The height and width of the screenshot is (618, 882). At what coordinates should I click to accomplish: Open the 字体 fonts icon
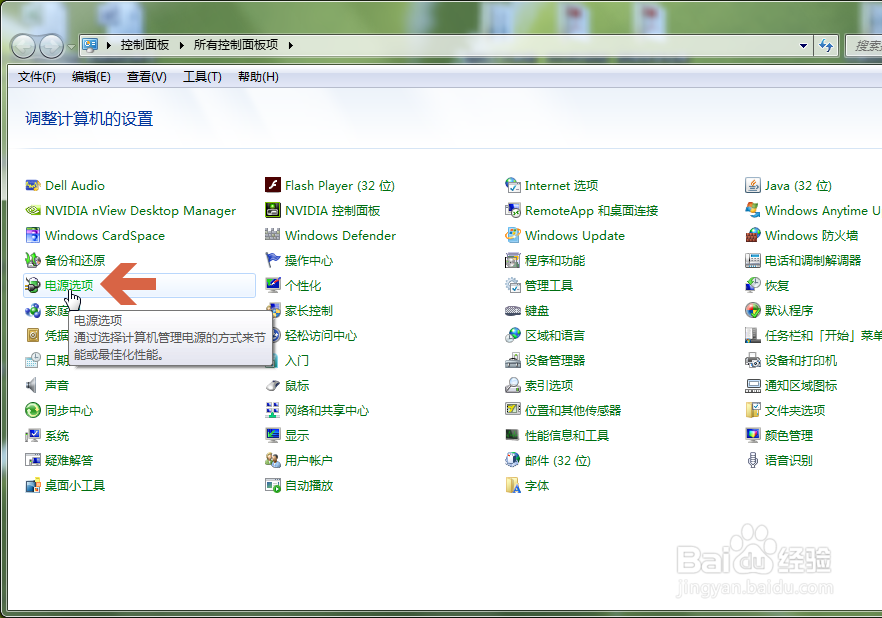click(x=513, y=485)
